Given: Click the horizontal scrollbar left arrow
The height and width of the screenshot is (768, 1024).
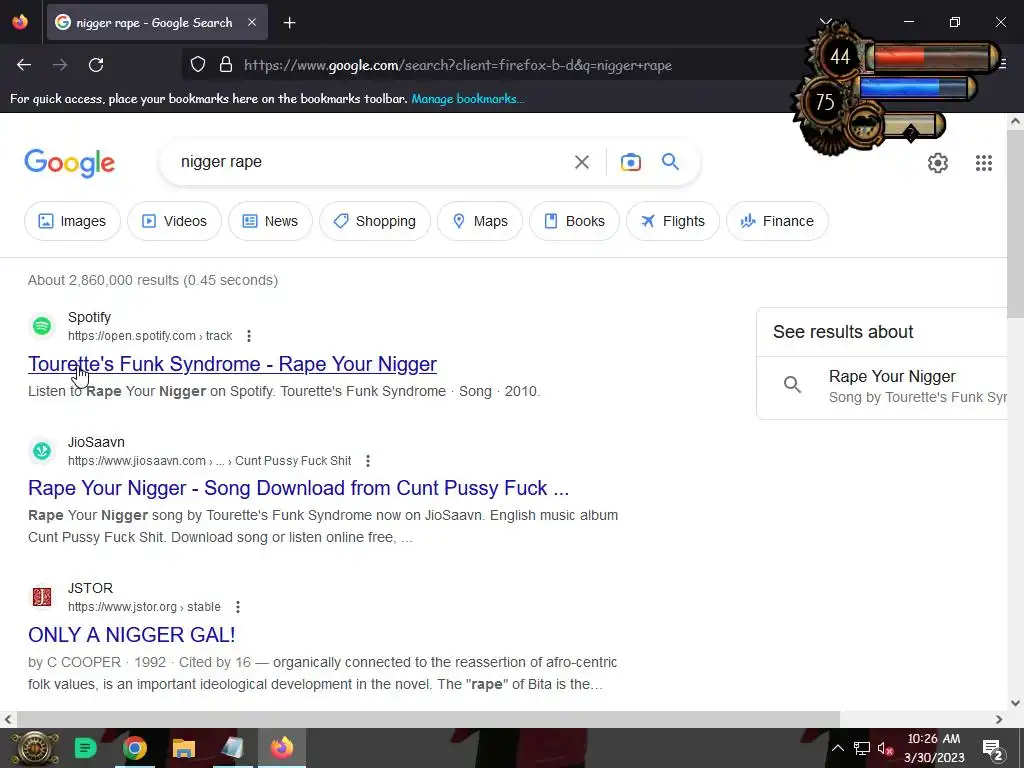Looking at the screenshot, I should [8, 719].
